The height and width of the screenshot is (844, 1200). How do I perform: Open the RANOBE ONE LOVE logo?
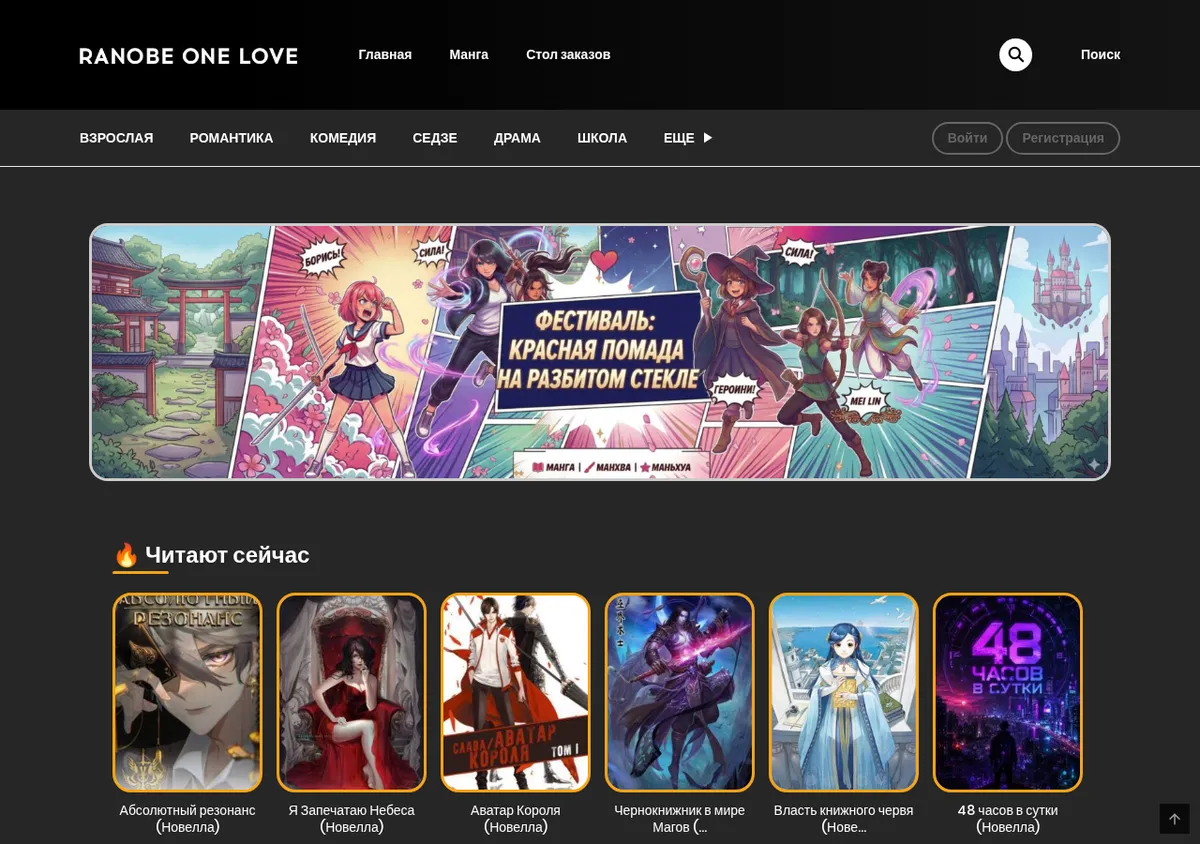pyautogui.click(x=189, y=56)
